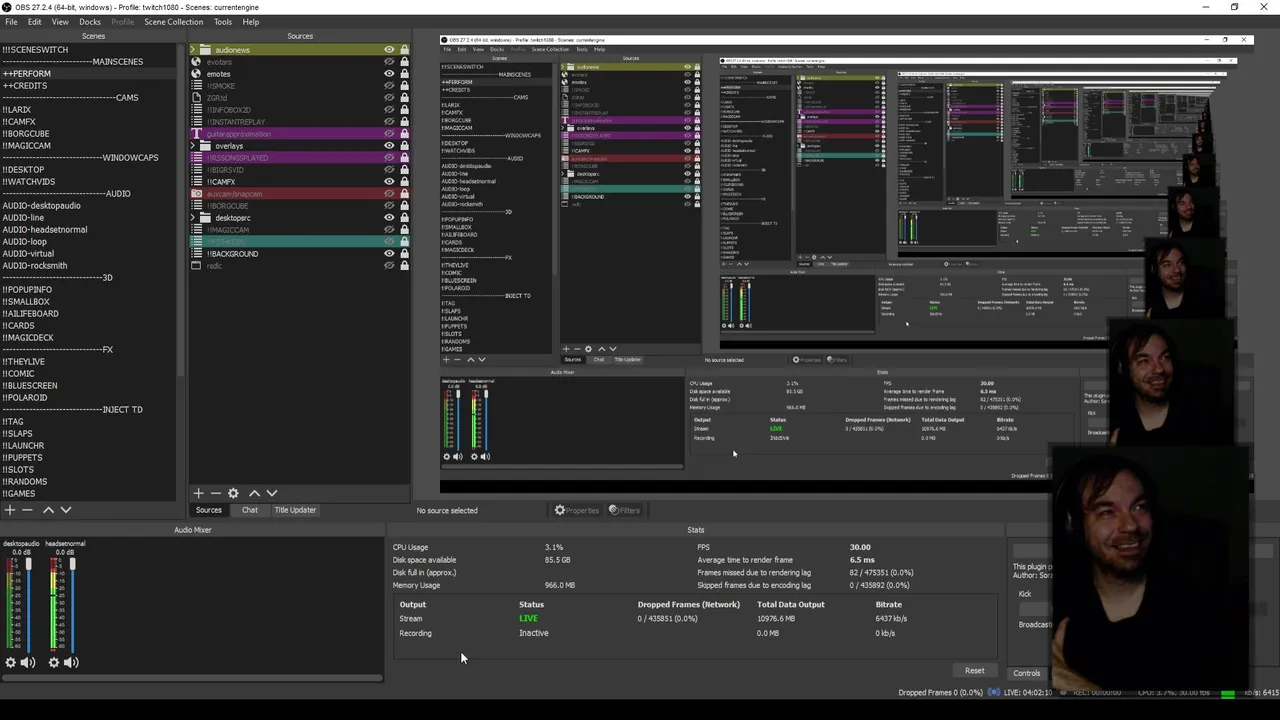Click the browser globe icon of evotars source
This screenshot has width=1280, height=720.
[x=196, y=62]
